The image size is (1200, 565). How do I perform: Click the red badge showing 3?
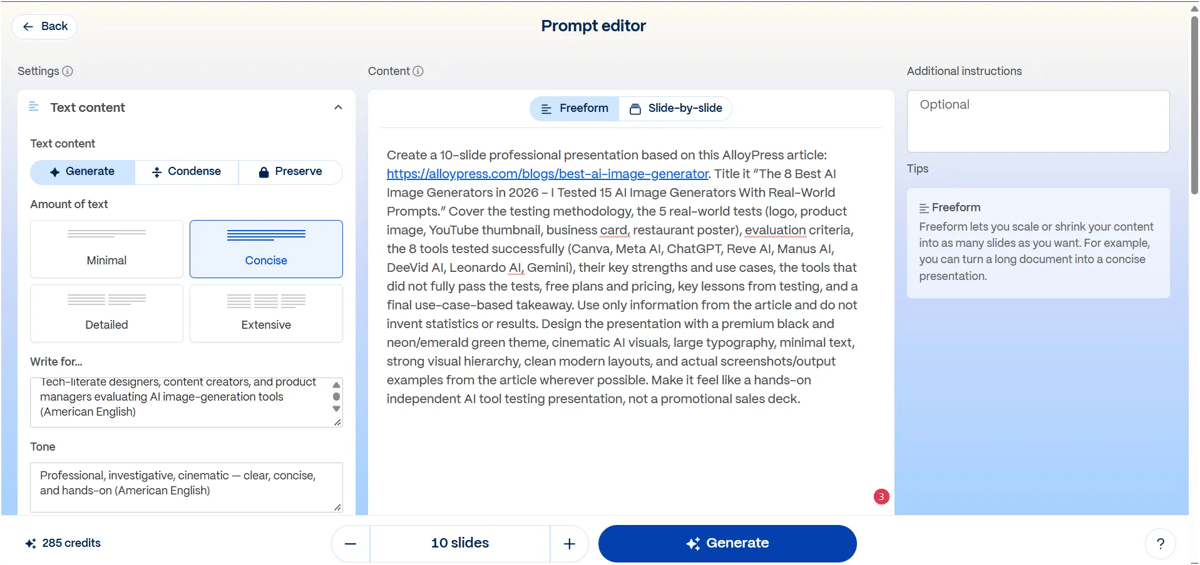point(881,496)
